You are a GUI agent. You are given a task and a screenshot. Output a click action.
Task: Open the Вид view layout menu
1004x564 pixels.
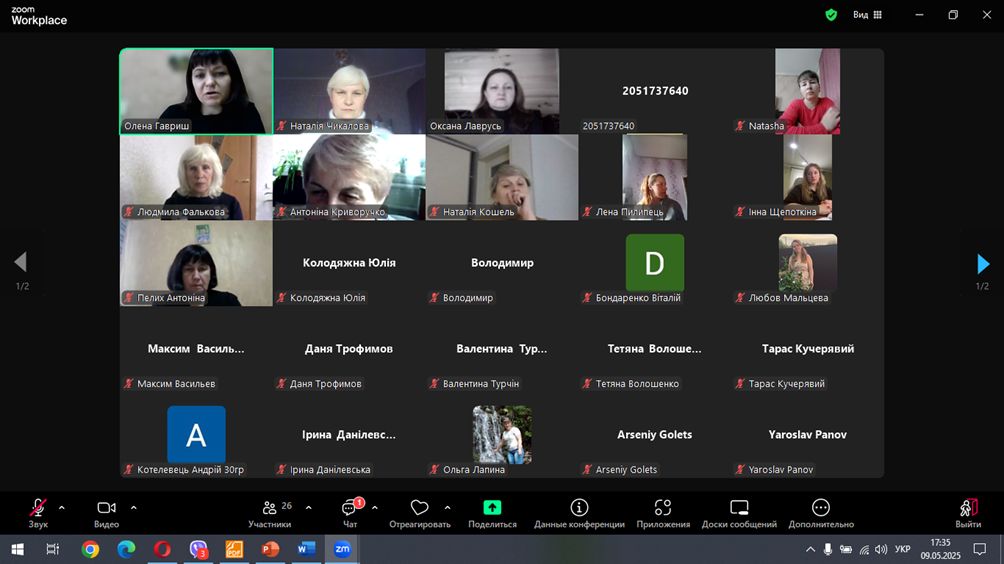867,15
